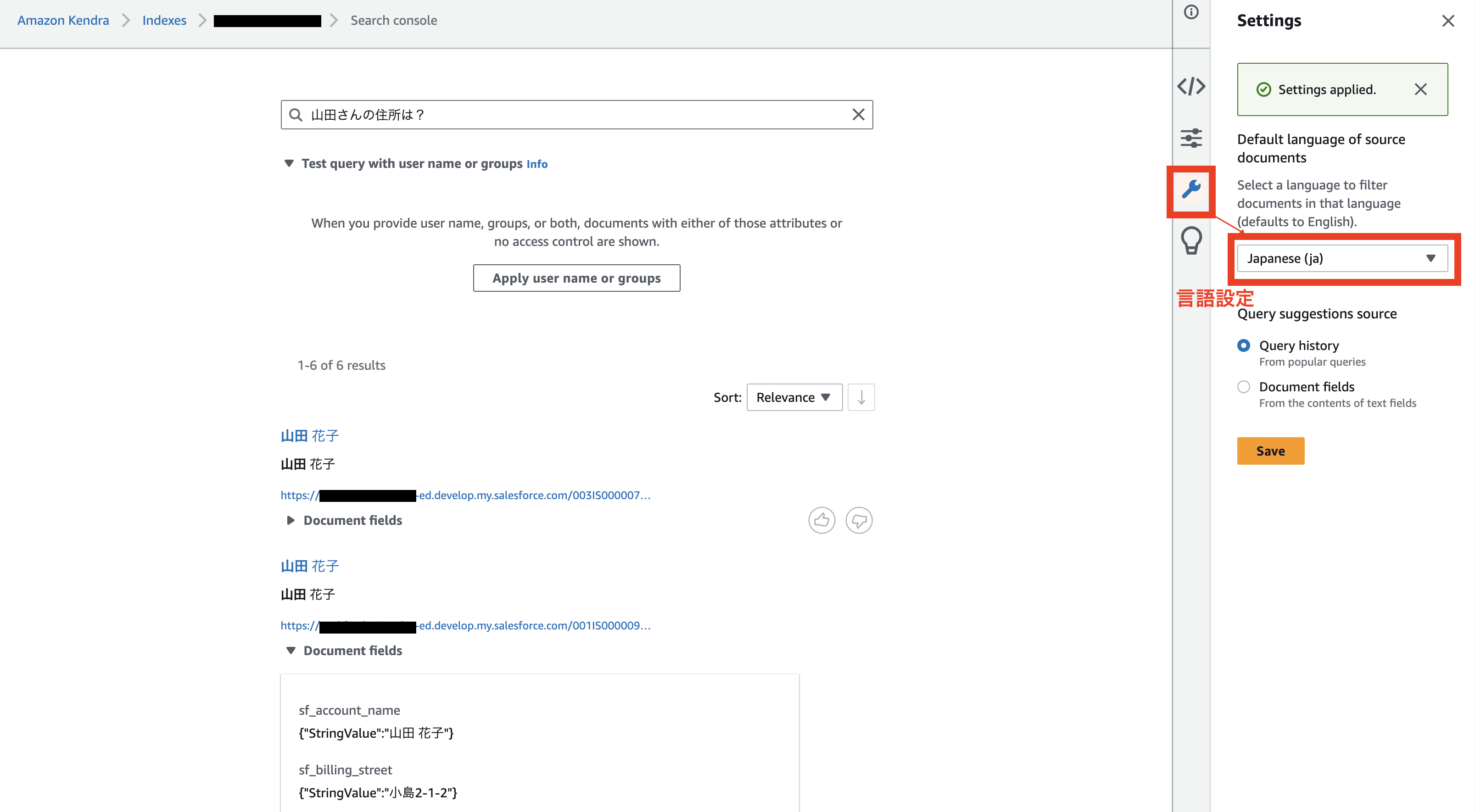Click Apply user name or groups
The width and height of the screenshot is (1475, 812).
click(576, 278)
